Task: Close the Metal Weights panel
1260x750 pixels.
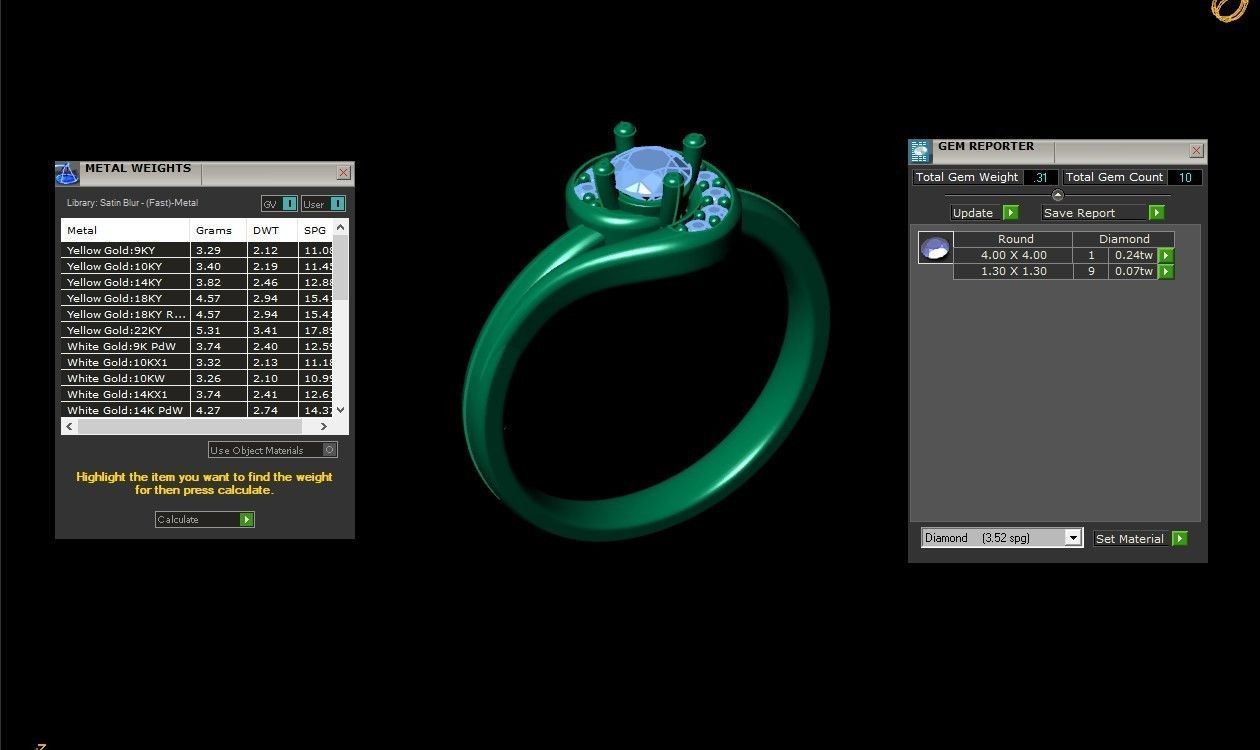Action: point(343,173)
